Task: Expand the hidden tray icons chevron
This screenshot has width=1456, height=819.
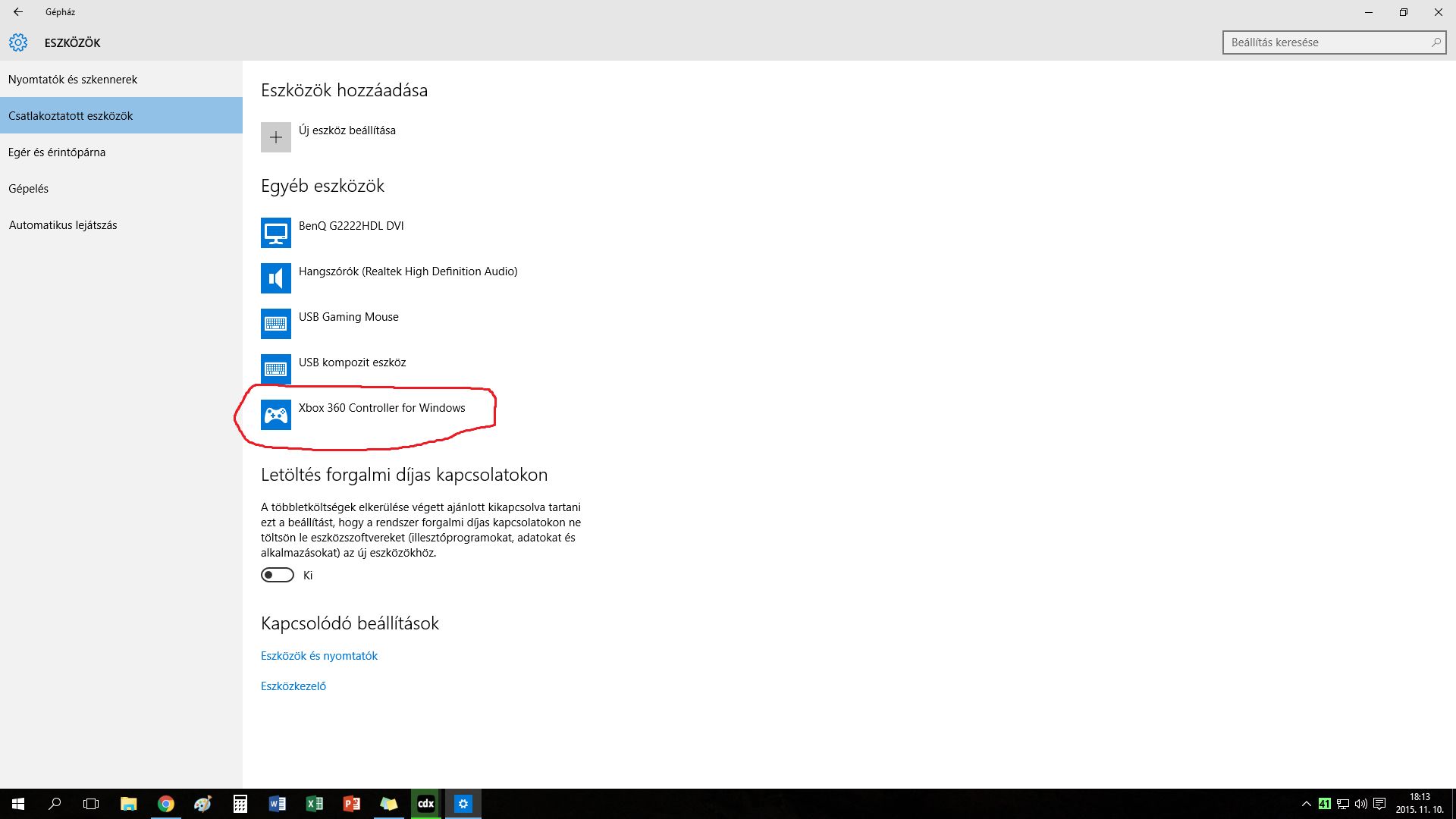Action: pyautogui.click(x=1306, y=804)
